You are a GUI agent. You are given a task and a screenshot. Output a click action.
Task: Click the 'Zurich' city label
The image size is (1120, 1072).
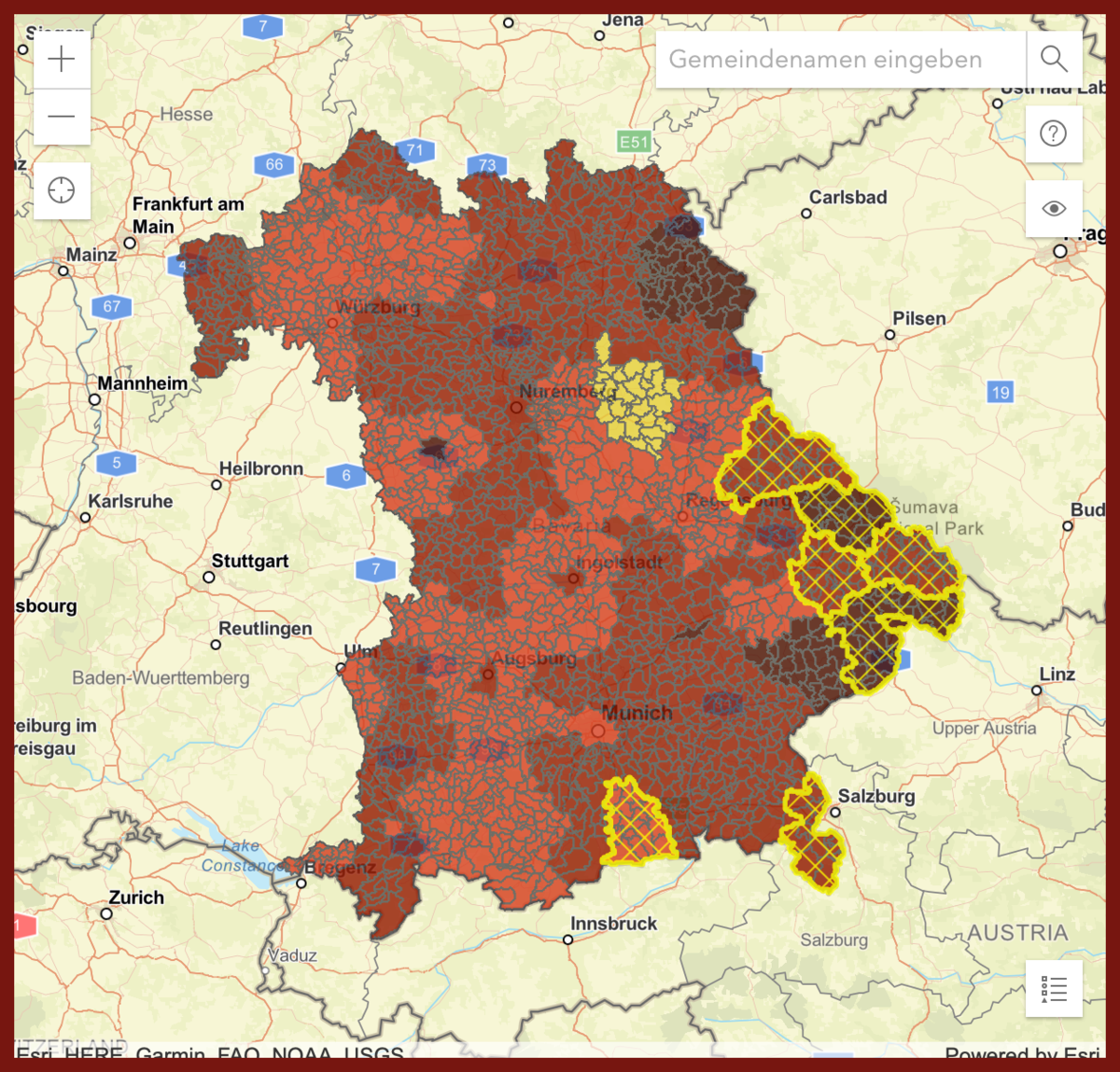[136, 898]
